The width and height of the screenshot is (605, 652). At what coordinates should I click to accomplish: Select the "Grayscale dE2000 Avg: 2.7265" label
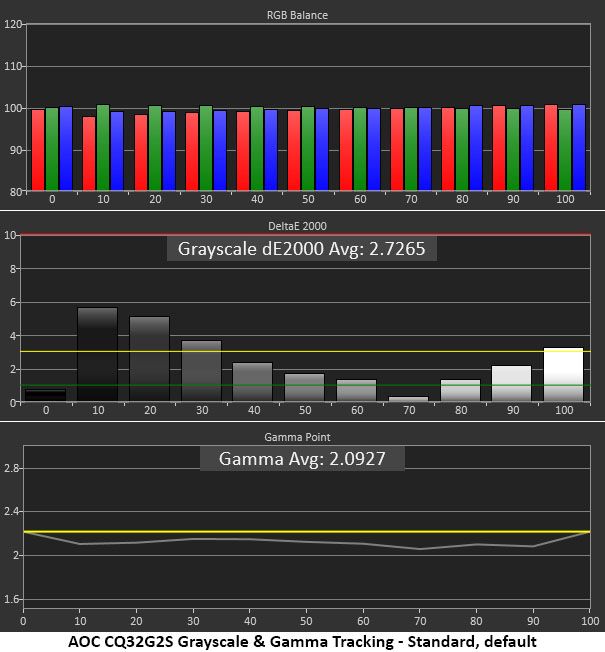click(x=301, y=249)
